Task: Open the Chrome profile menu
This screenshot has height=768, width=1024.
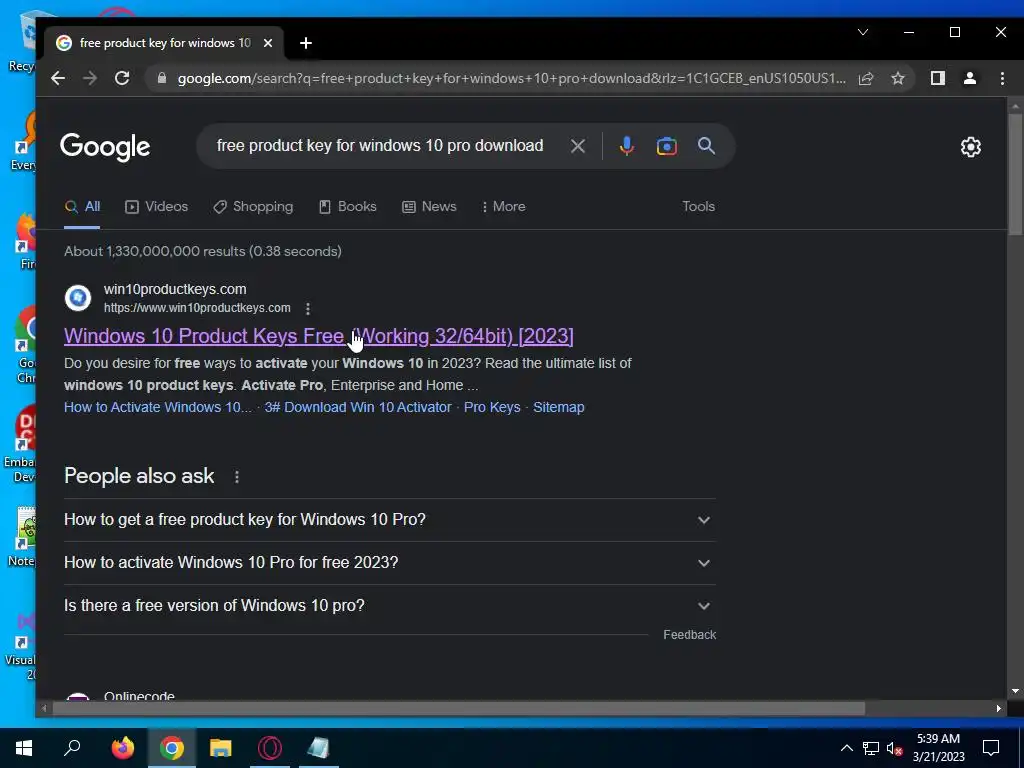Action: 970,78
